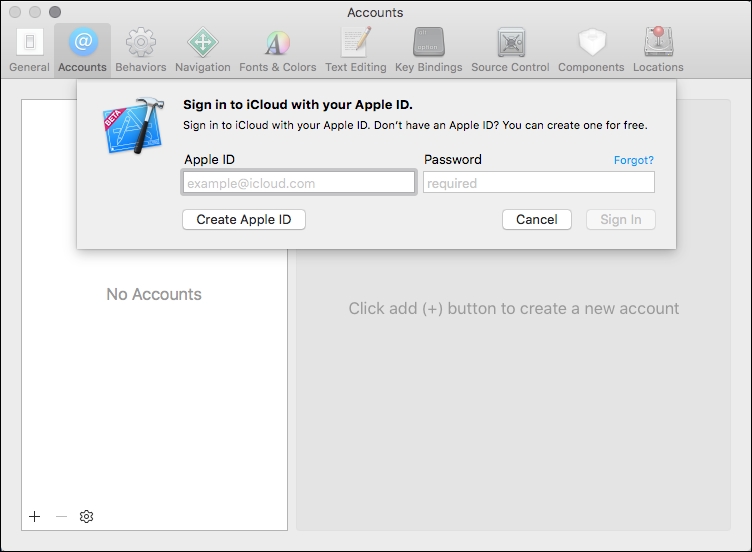Switch to the Locations preferences tab

click(x=658, y=50)
